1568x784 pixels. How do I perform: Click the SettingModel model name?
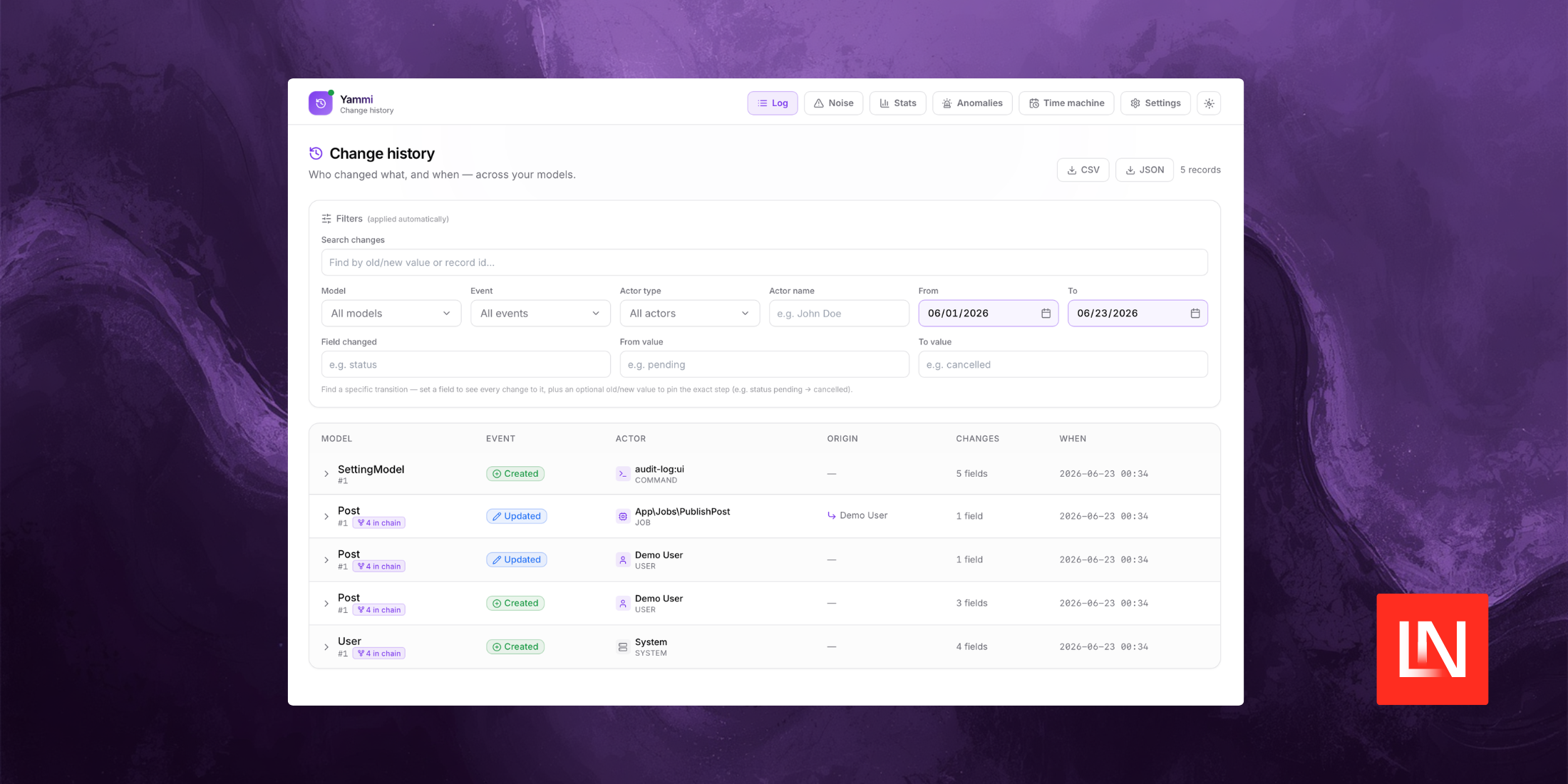click(371, 469)
